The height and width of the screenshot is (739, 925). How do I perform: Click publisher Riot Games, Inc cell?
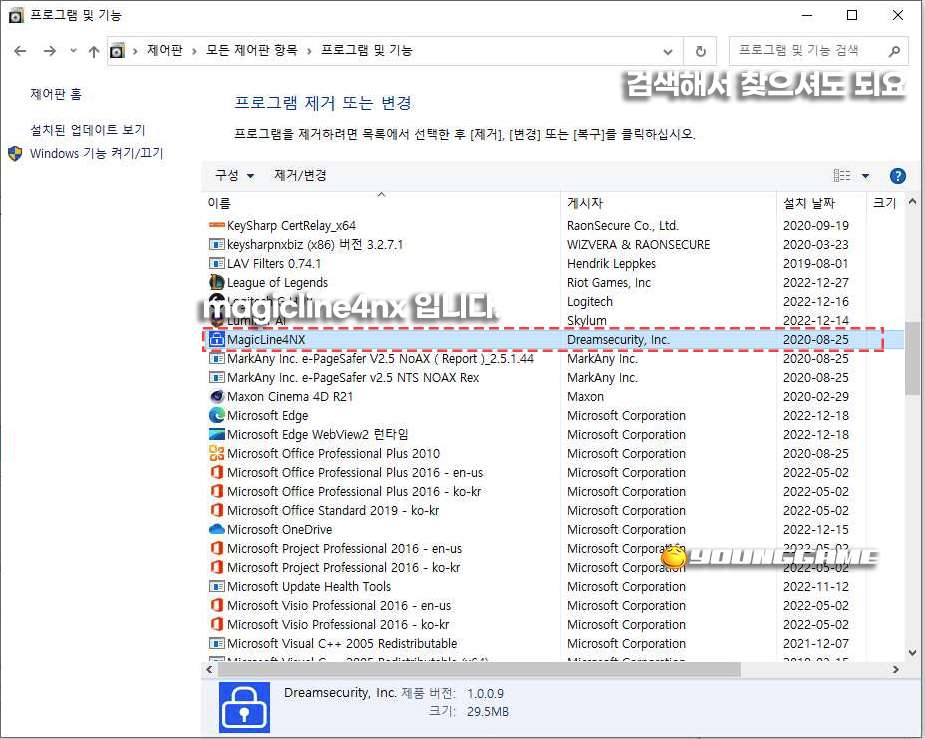(x=609, y=283)
